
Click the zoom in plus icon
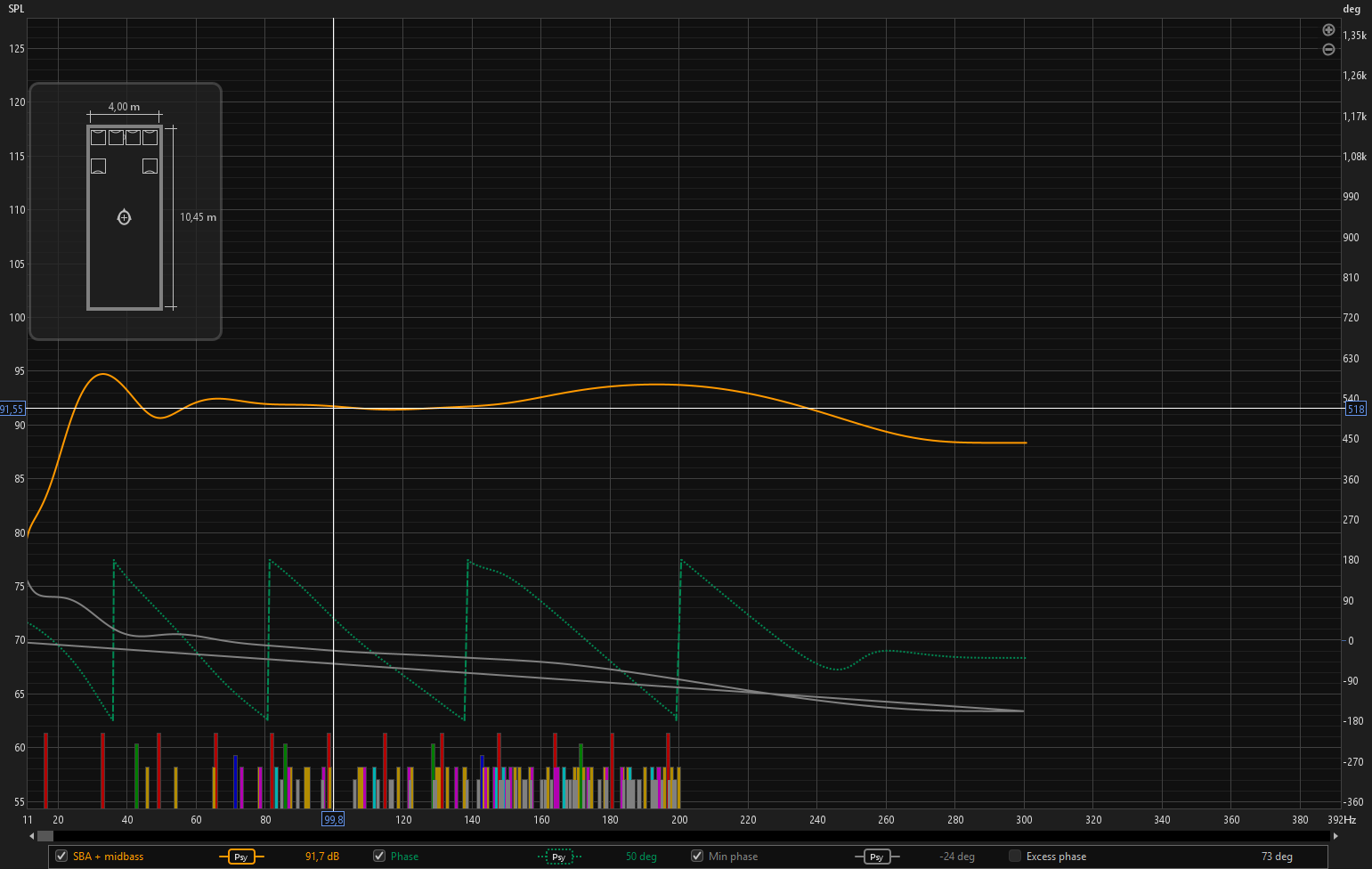[x=1328, y=30]
